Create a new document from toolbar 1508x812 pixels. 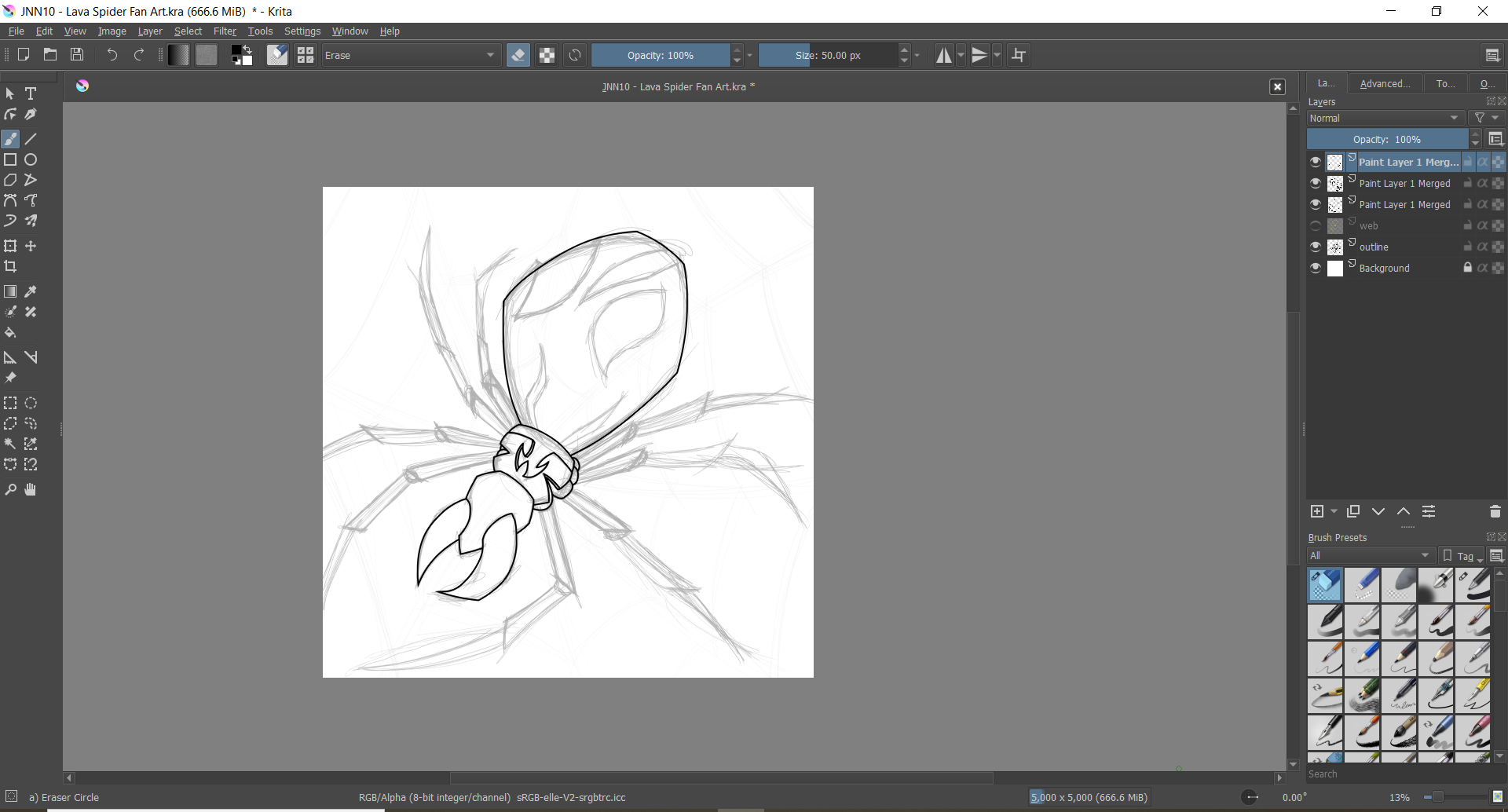point(24,55)
